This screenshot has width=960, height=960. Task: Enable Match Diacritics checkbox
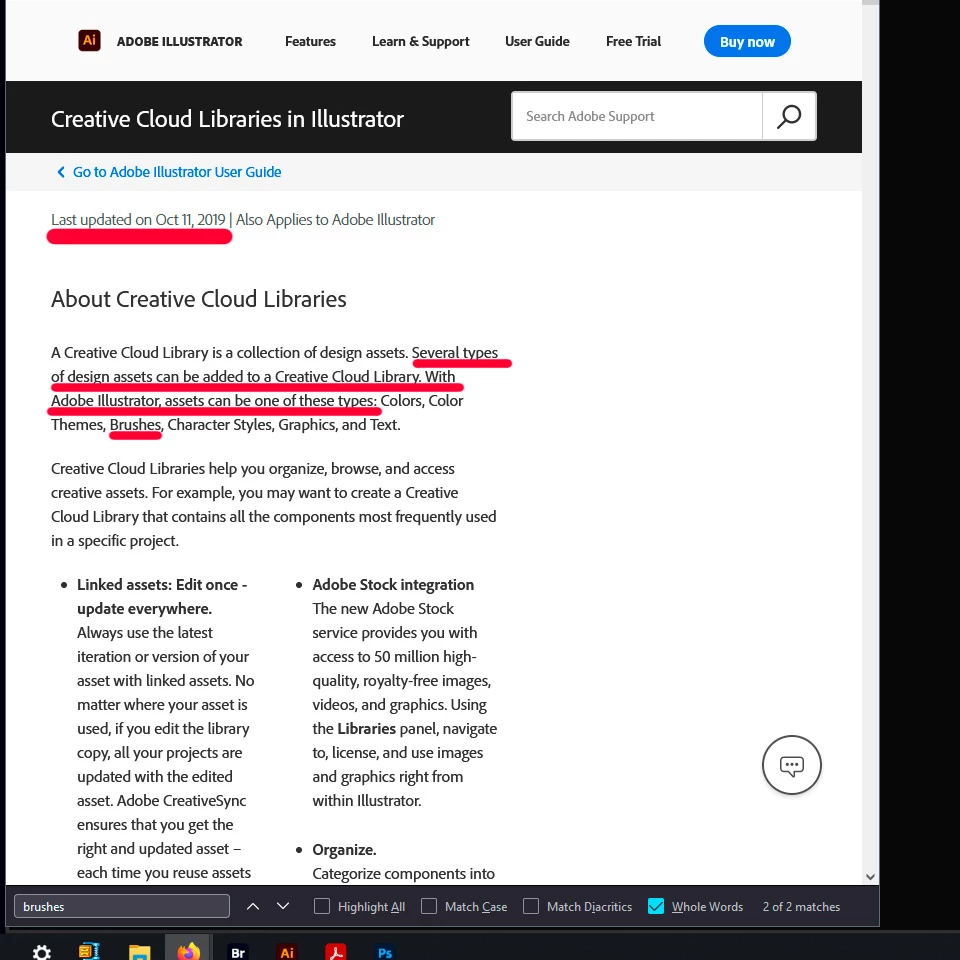531,906
